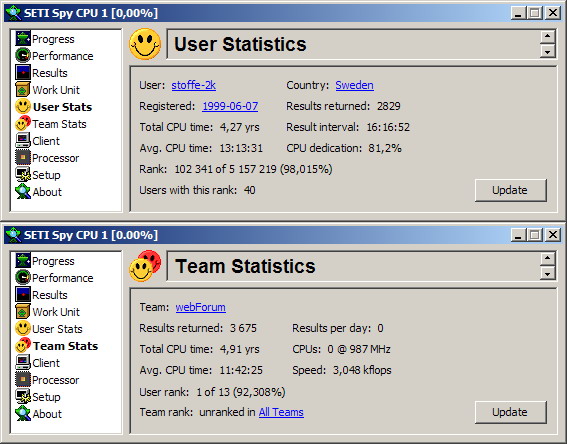567x444 pixels.
Task: Click User Stats smiley icon in Team Statistics sidebar
Action: point(23,329)
